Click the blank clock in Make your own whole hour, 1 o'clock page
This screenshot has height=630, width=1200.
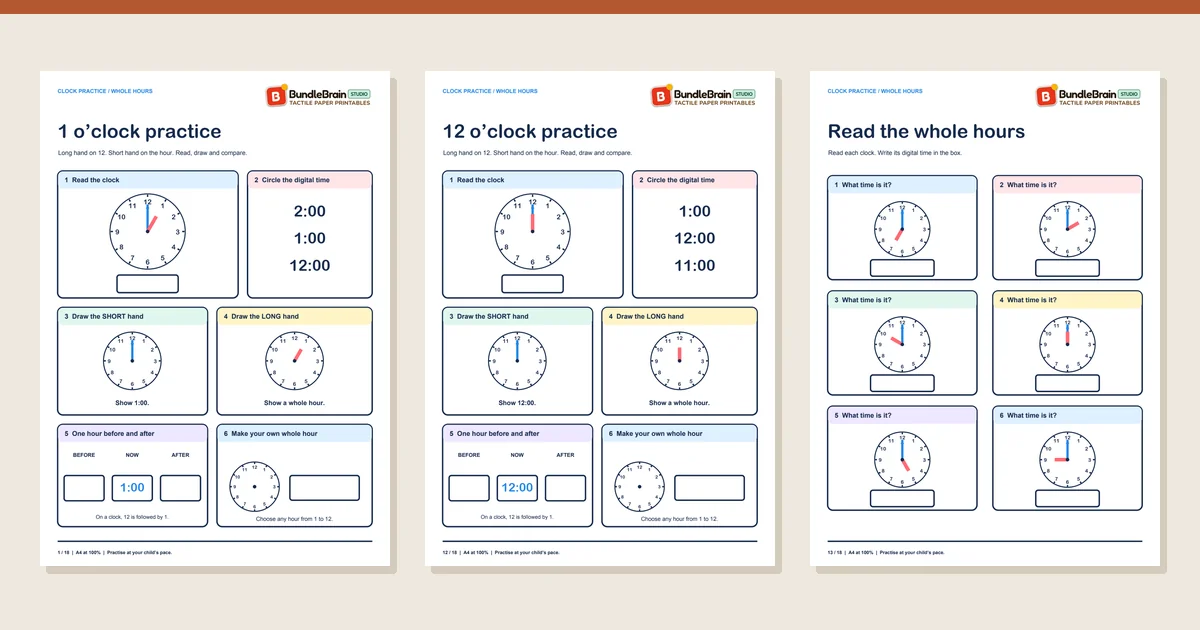(255, 487)
